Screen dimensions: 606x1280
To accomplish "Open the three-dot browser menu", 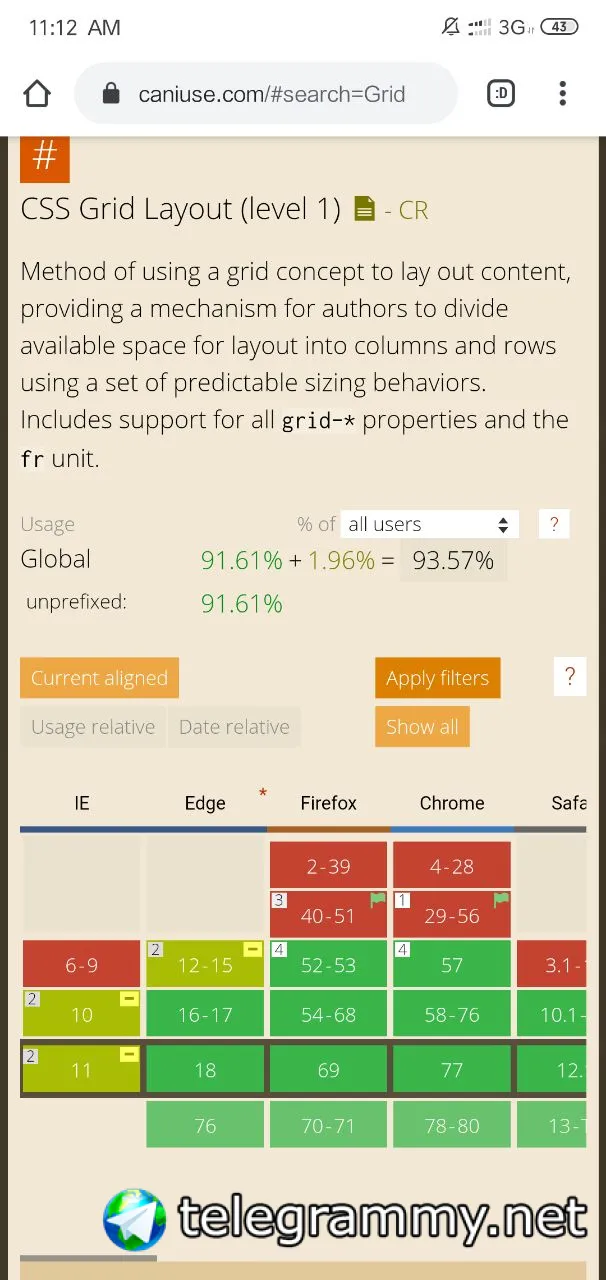I will [x=563, y=94].
